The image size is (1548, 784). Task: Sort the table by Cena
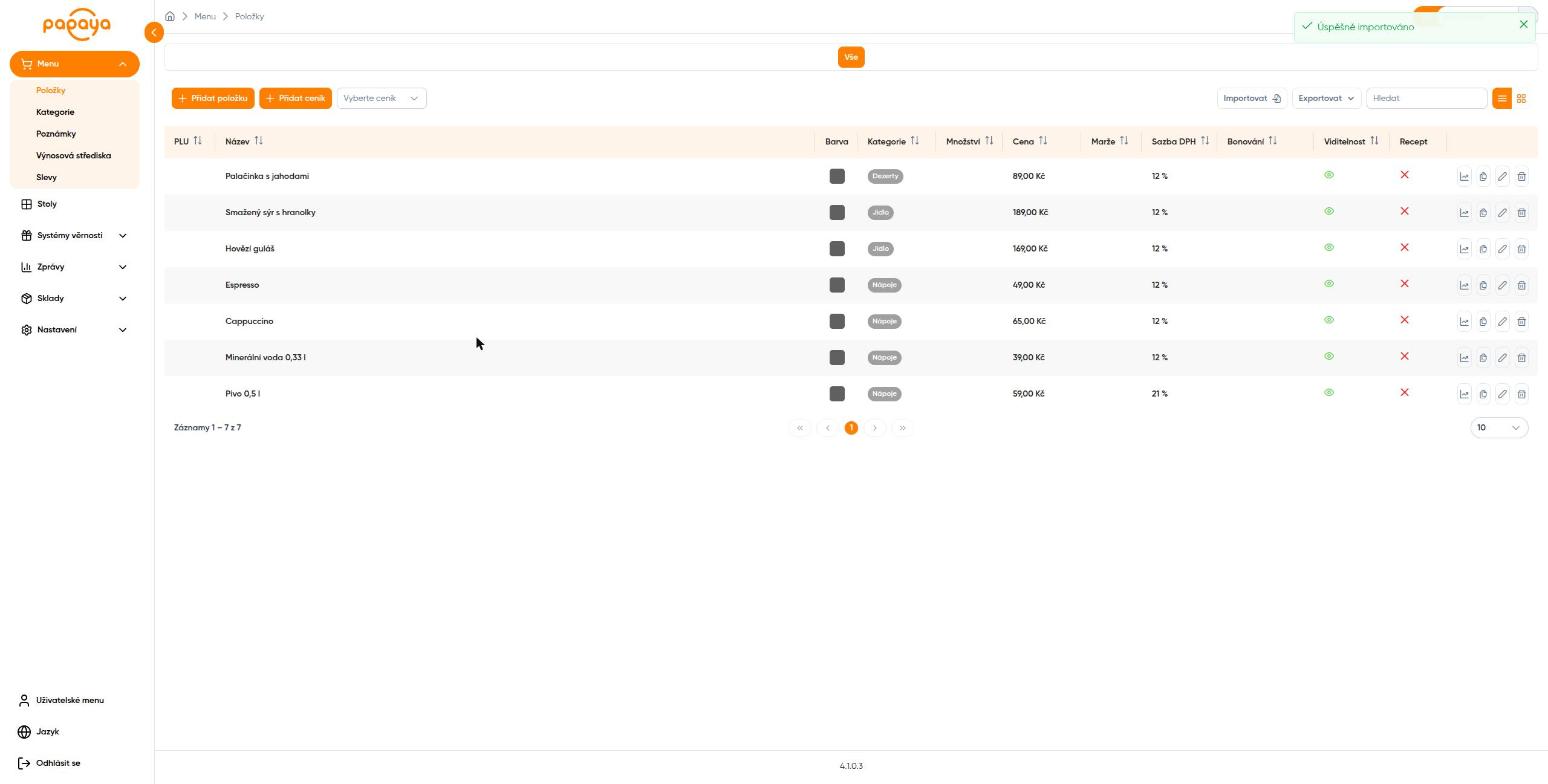click(x=1042, y=141)
